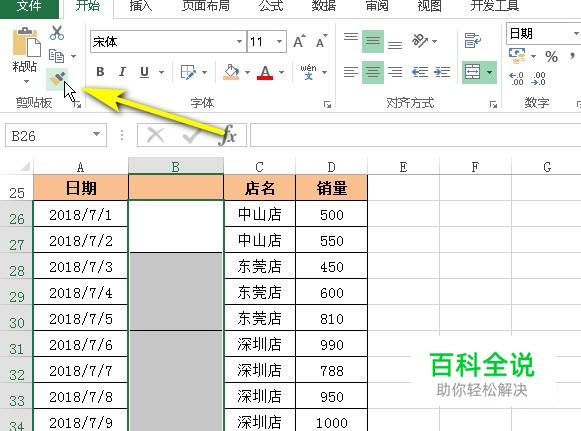This screenshot has width=581, height=431.
Task: Expand the Paste options arrow
Action: point(26,81)
